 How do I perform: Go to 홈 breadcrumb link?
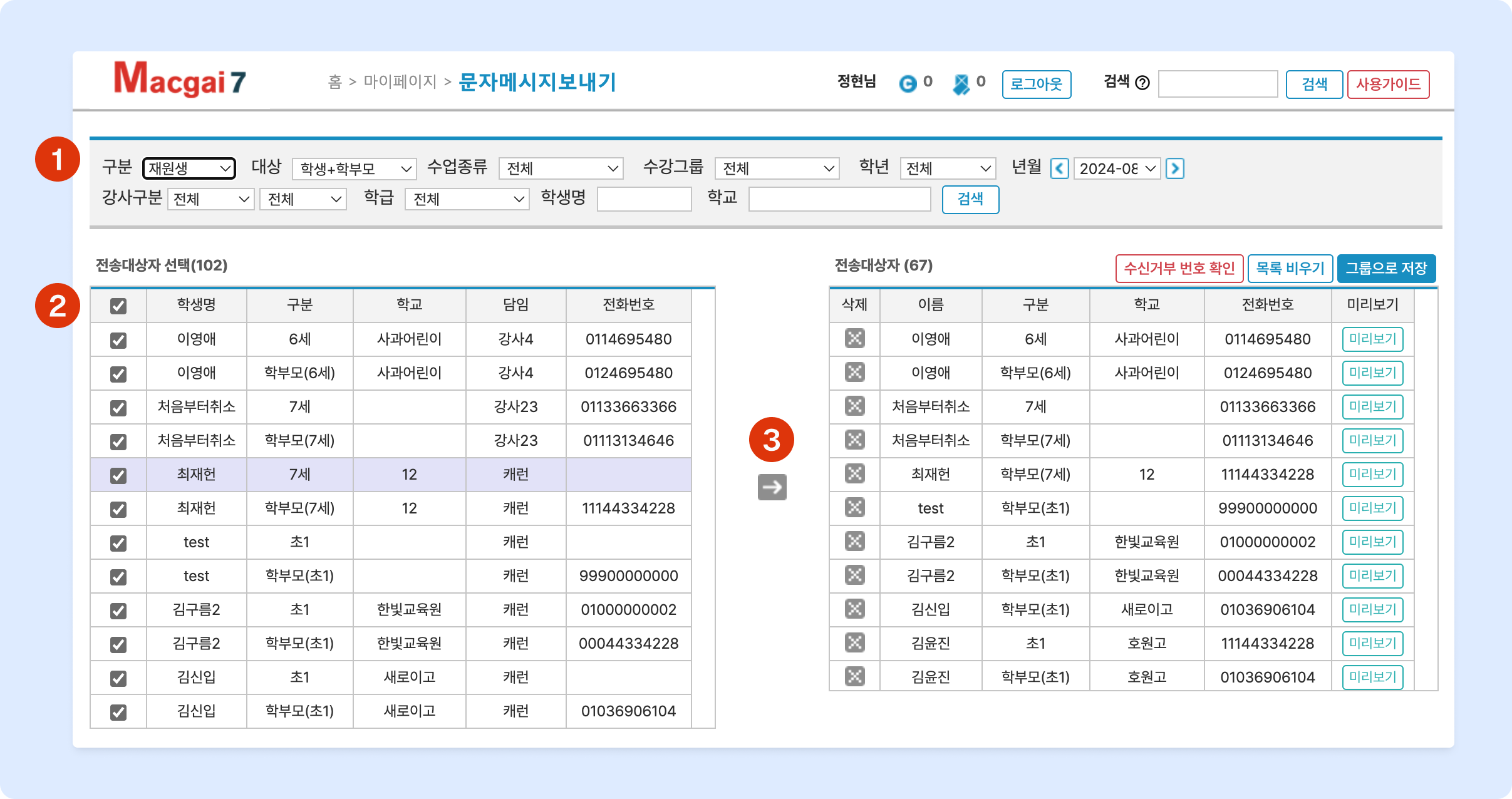(334, 82)
